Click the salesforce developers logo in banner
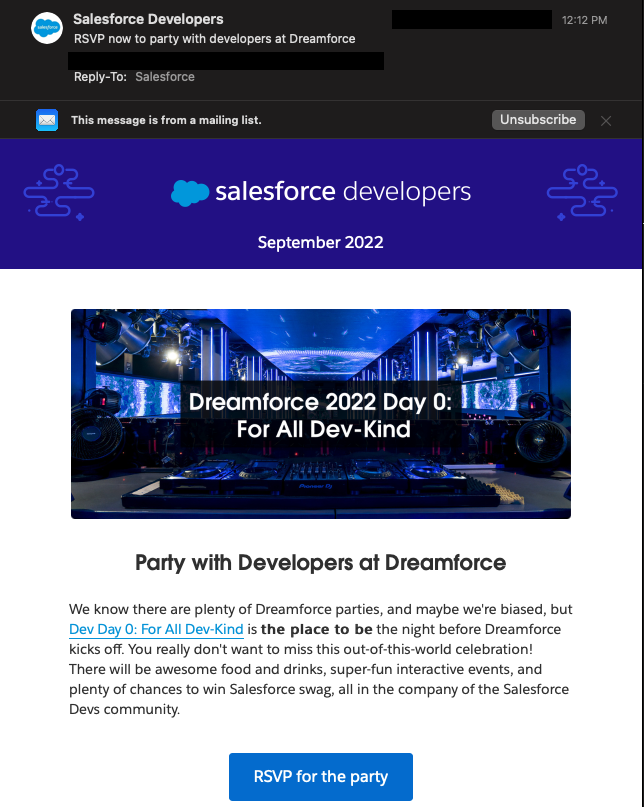Viewport: 644px width, 807px height. click(x=321, y=191)
